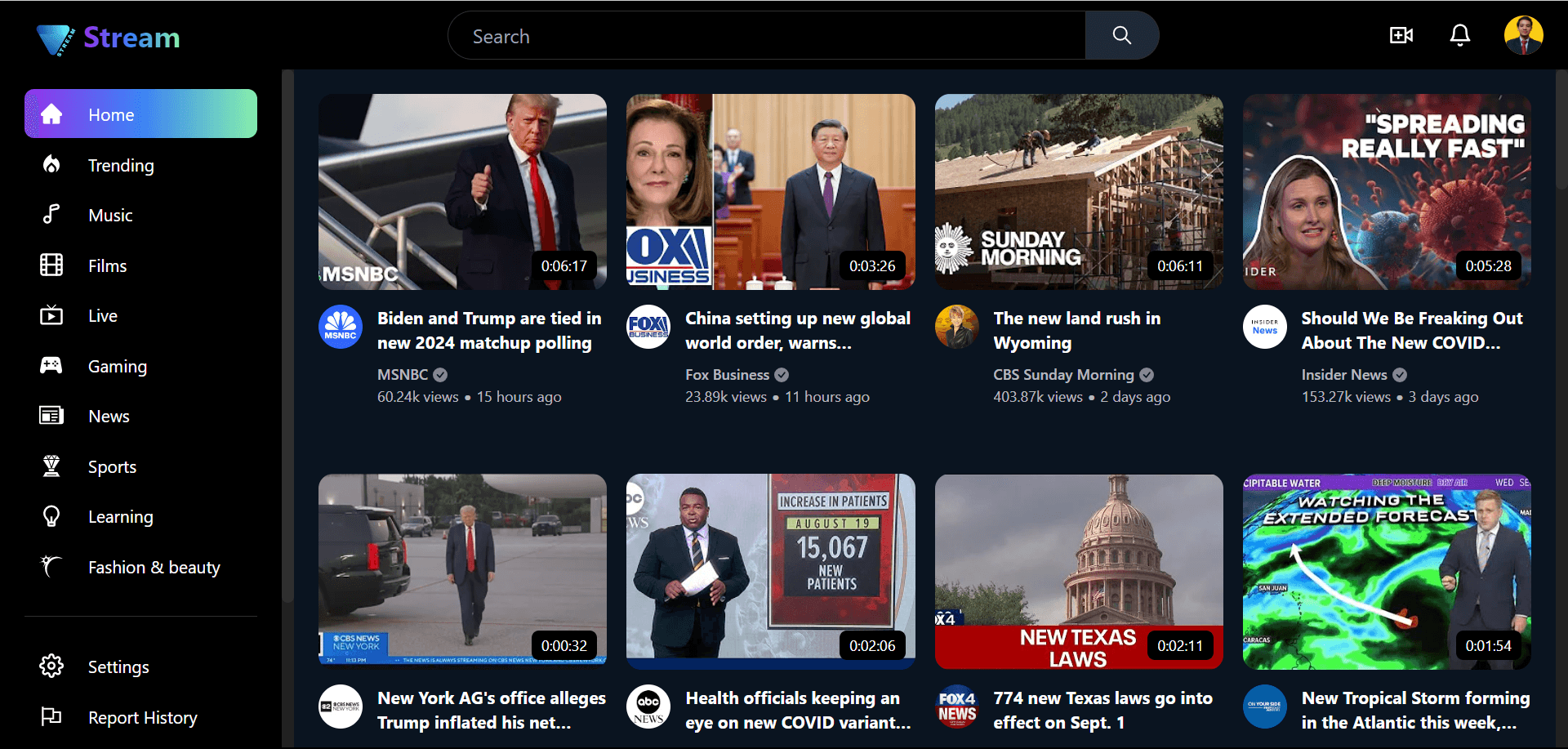Image resolution: width=1568 pixels, height=749 pixels.
Task: Open the Music category
Action: pos(110,216)
